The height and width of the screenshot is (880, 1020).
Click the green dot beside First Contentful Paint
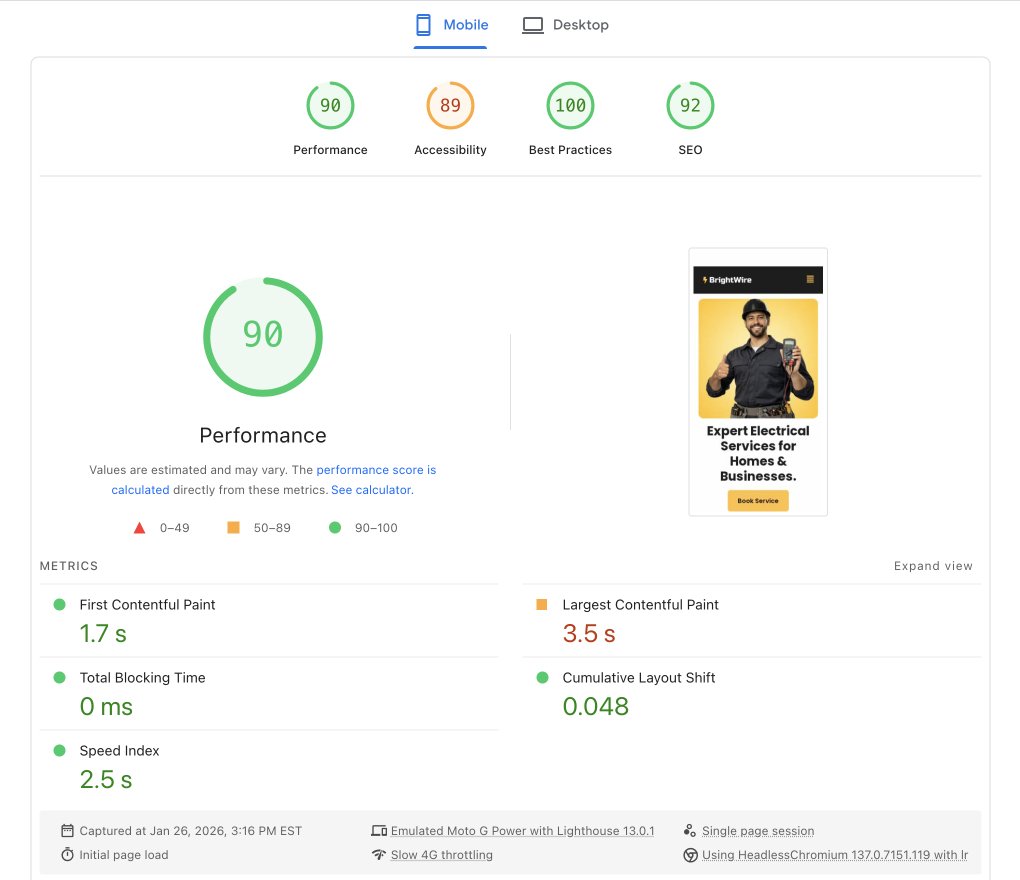tap(59, 604)
